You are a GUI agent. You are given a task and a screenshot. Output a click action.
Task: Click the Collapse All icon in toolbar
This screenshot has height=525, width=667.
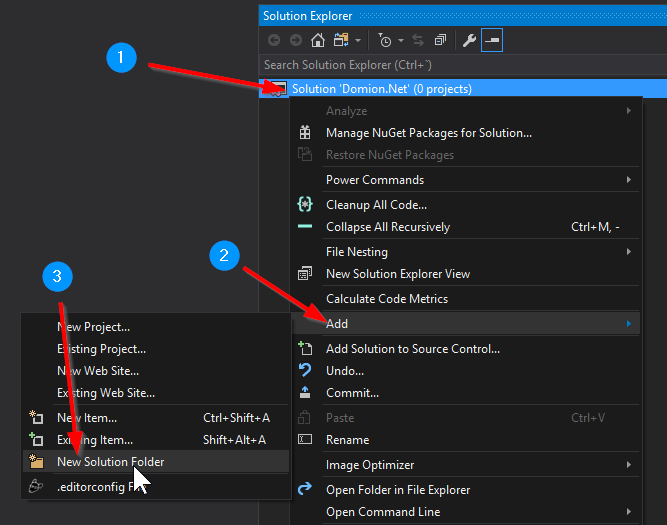(440, 40)
